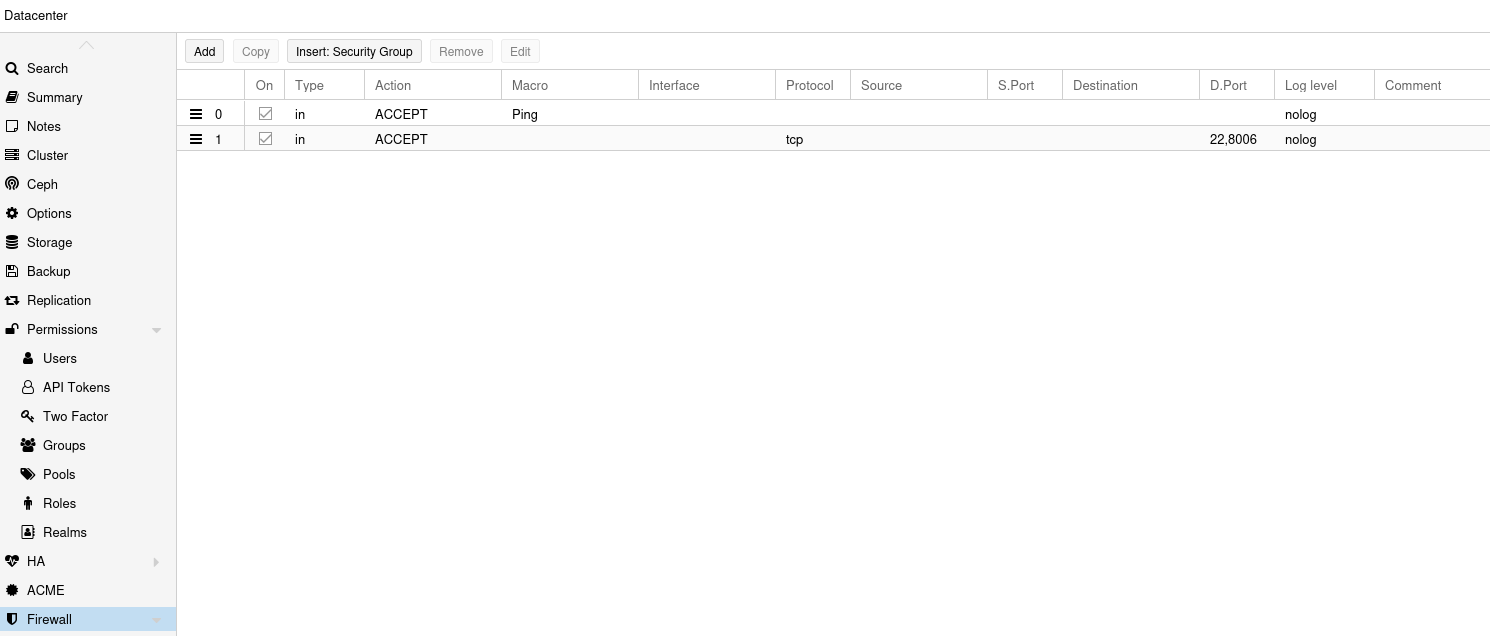The width and height of the screenshot is (1490, 636).
Task: Click the Insert: Security Group button
Action: click(354, 51)
